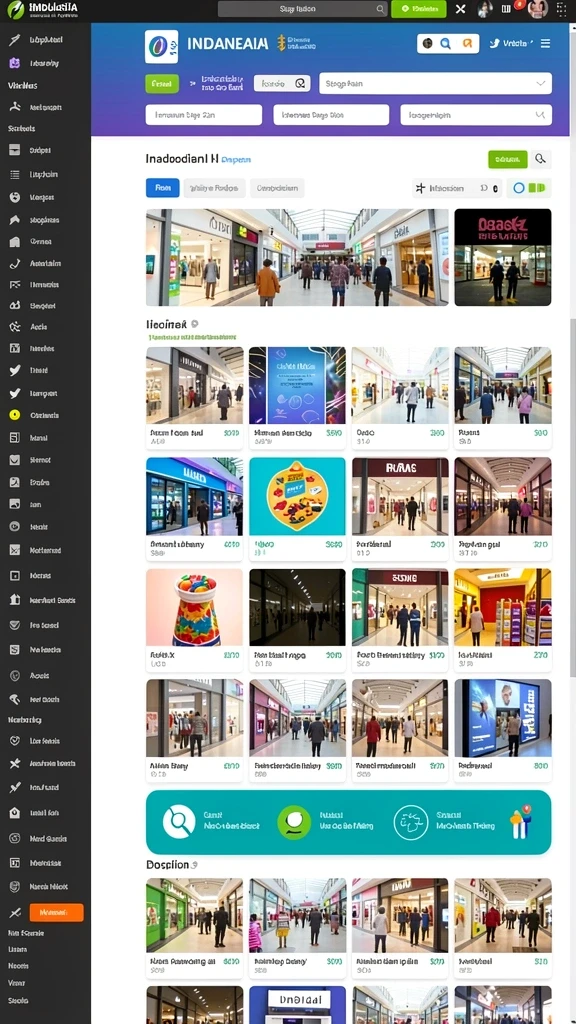The width and height of the screenshot is (576, 1024).
Task: Open the dark corridor shop card
Action: pyautogui.click(x=297, y=620)
